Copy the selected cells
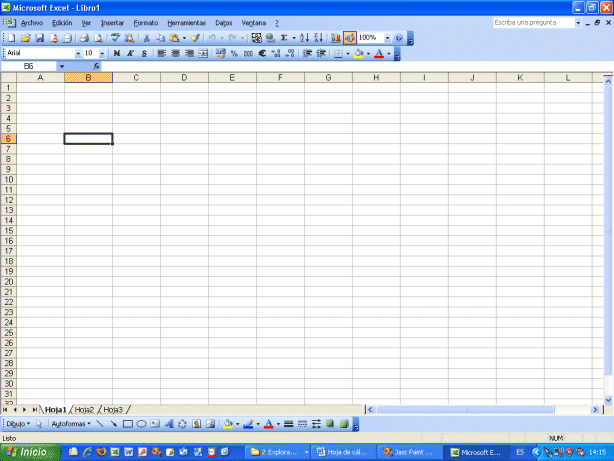Image resolution: width=614 pixels, height=461 pixels. pos(161,38)
